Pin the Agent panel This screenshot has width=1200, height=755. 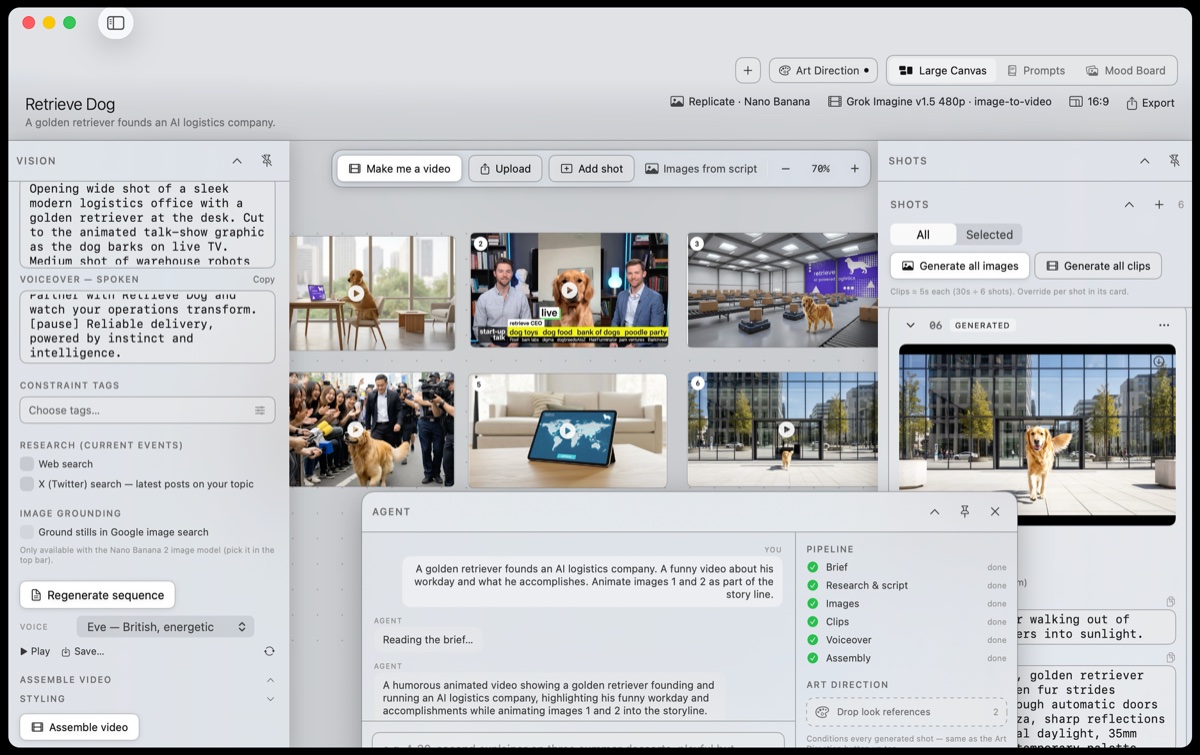[x=965, y=511]
